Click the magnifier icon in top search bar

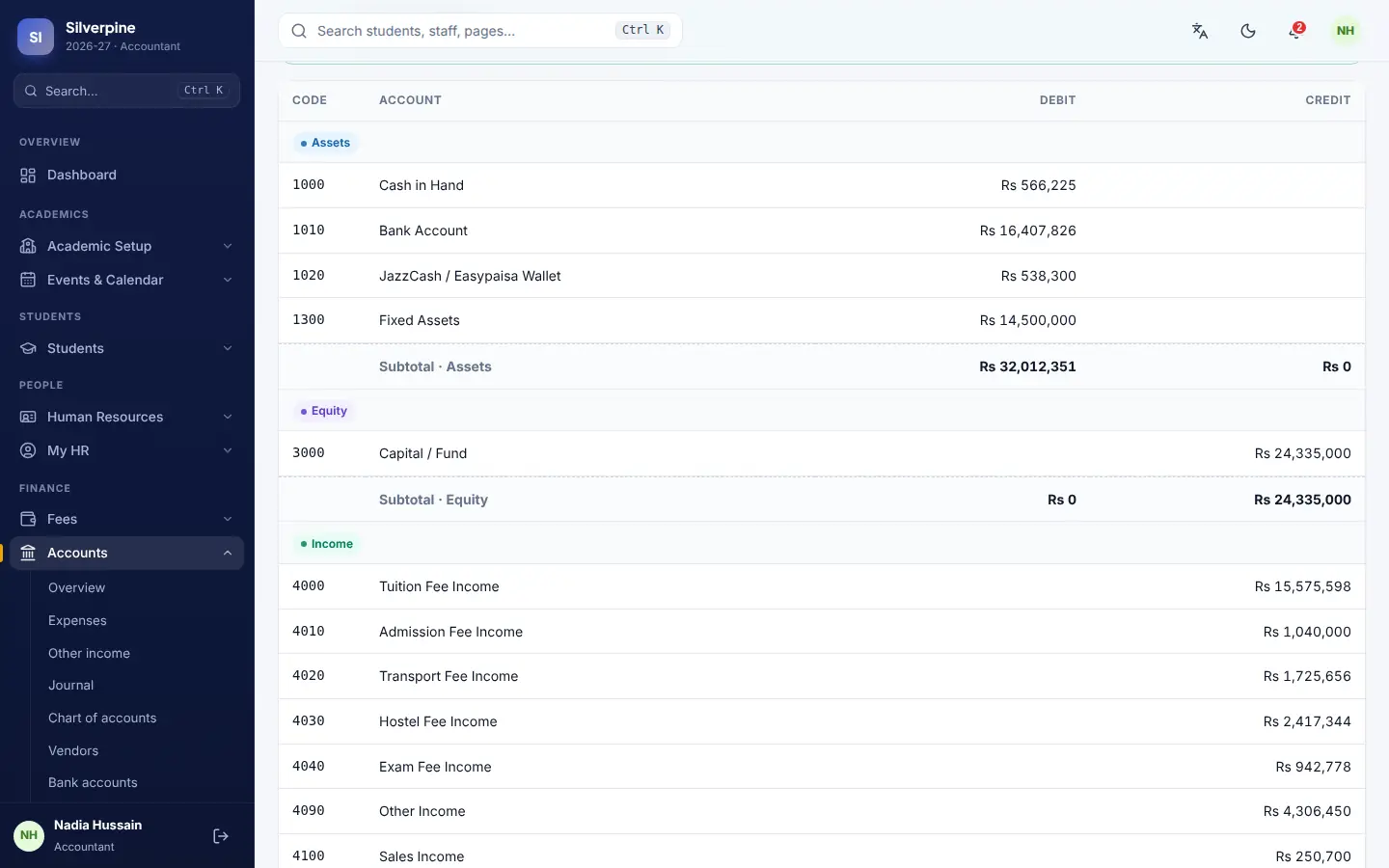point(299,31)
